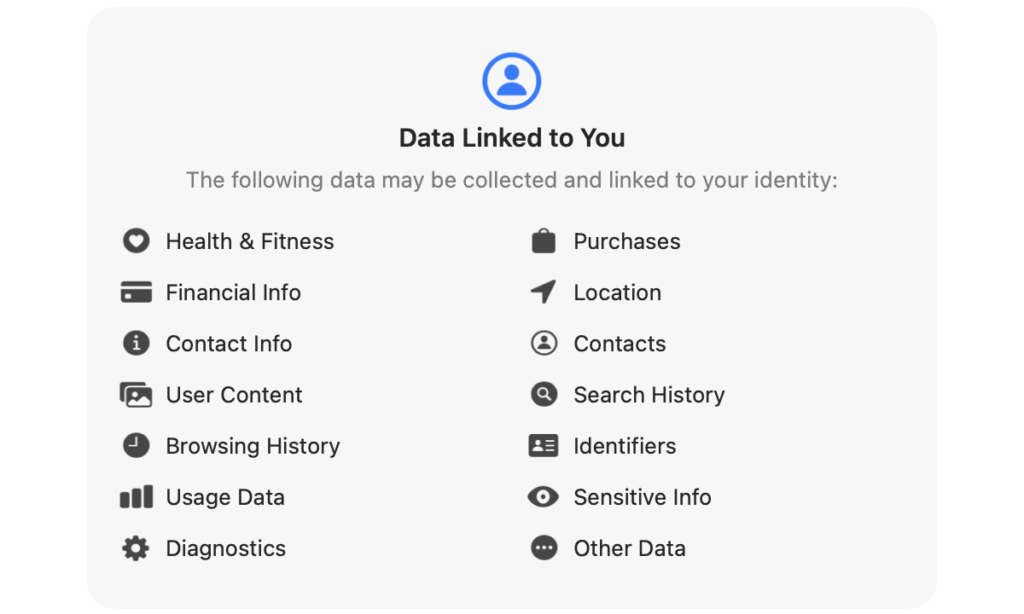The height and width of the screenshot is (614, 1024).
Task: Click the Sensitive Info eye icon
Action: tap(544, 497)
